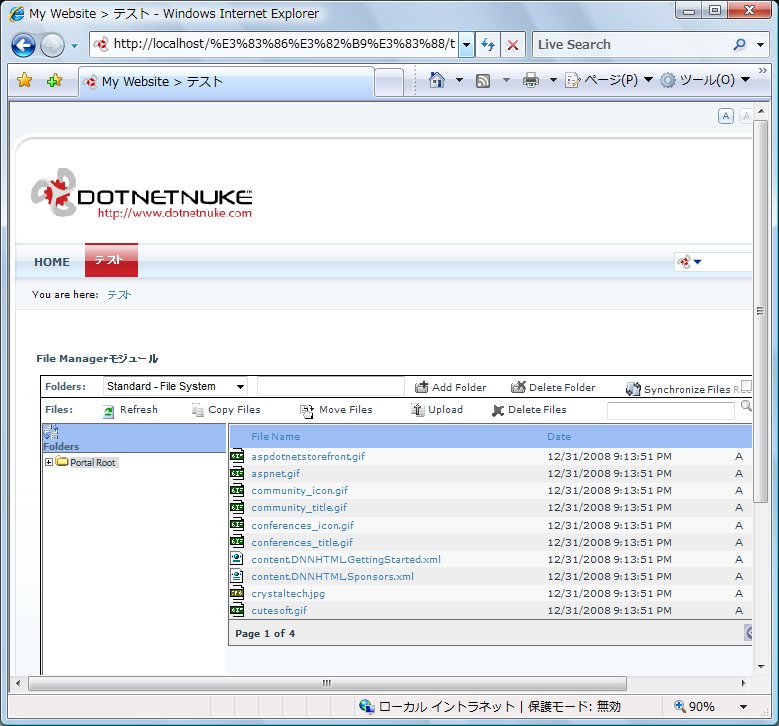
Task: Open the recent pages dropdown arrow
Action: click(75, 46)
